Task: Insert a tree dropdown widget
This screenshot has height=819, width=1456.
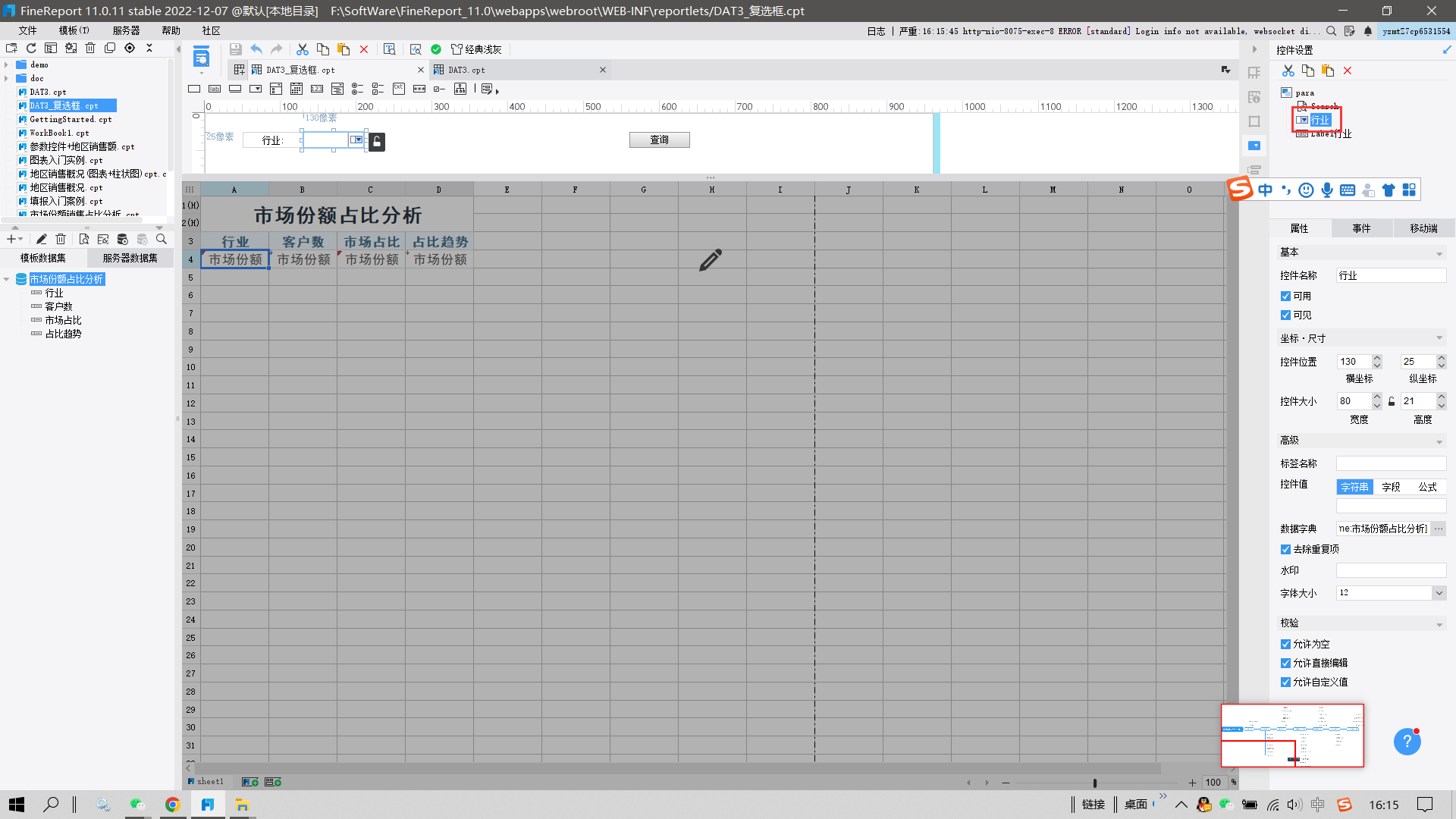Action: 337,89
